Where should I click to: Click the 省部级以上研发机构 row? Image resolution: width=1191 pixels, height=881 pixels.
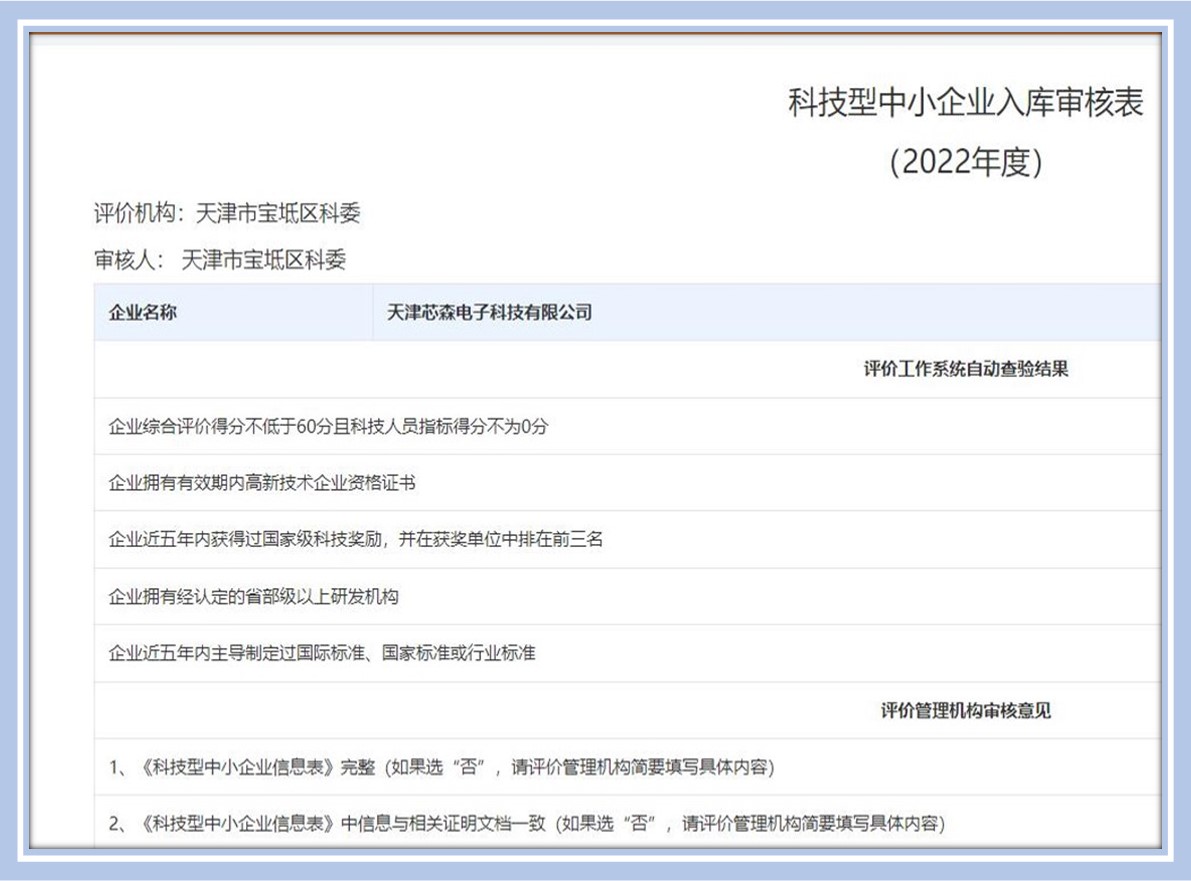point(253,597)
